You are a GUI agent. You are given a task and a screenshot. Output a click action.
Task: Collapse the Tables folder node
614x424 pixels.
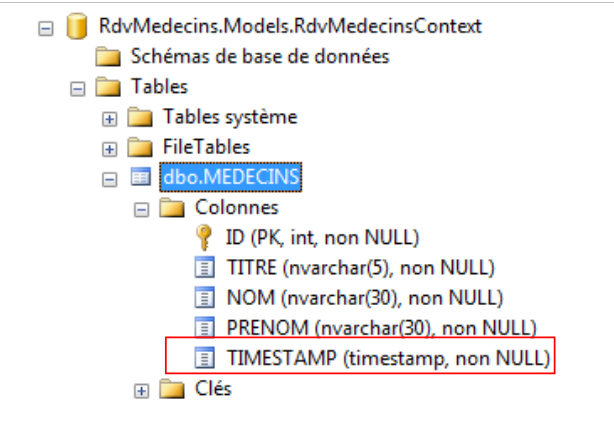tap(77, 88)
